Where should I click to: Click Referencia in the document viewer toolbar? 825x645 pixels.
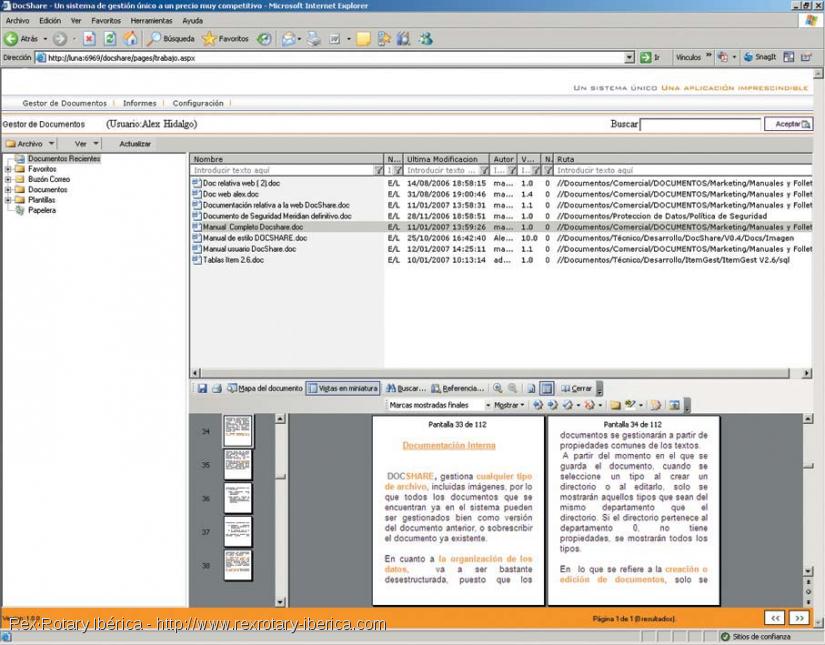[x=457, y=389]
